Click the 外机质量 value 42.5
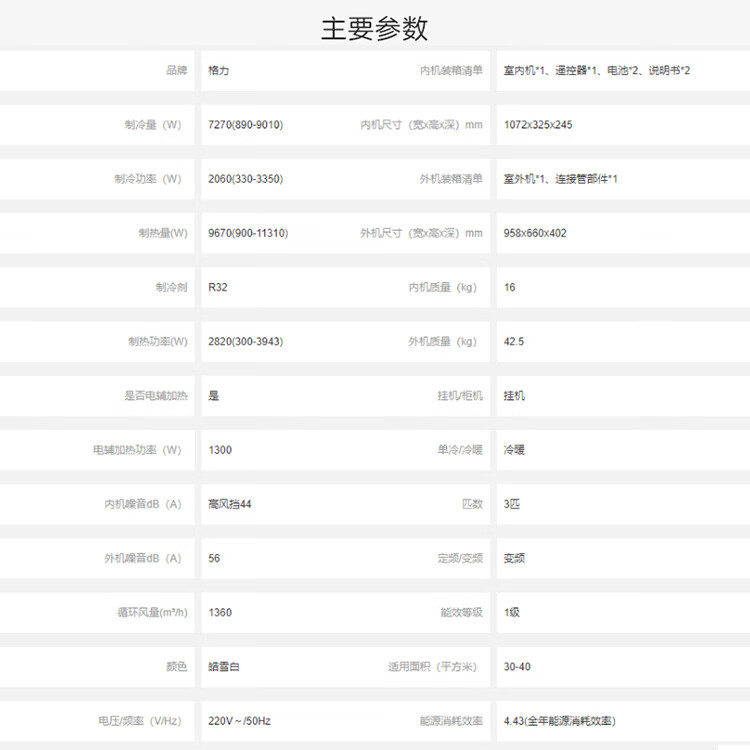Screen dimensions: 750x750 pos(514,341)
